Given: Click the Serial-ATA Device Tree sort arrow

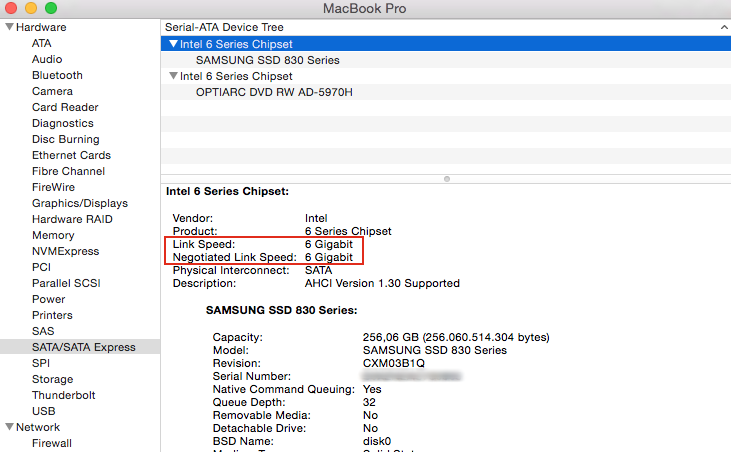Looking at the screenshot, I should coord(724,27).
